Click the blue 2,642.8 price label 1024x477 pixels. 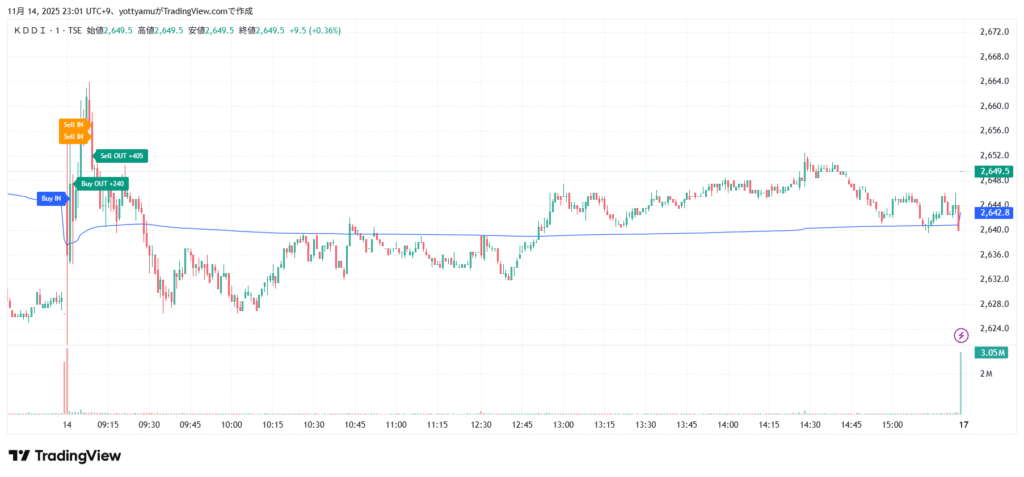pyautogui.click(x=996, y=213)
